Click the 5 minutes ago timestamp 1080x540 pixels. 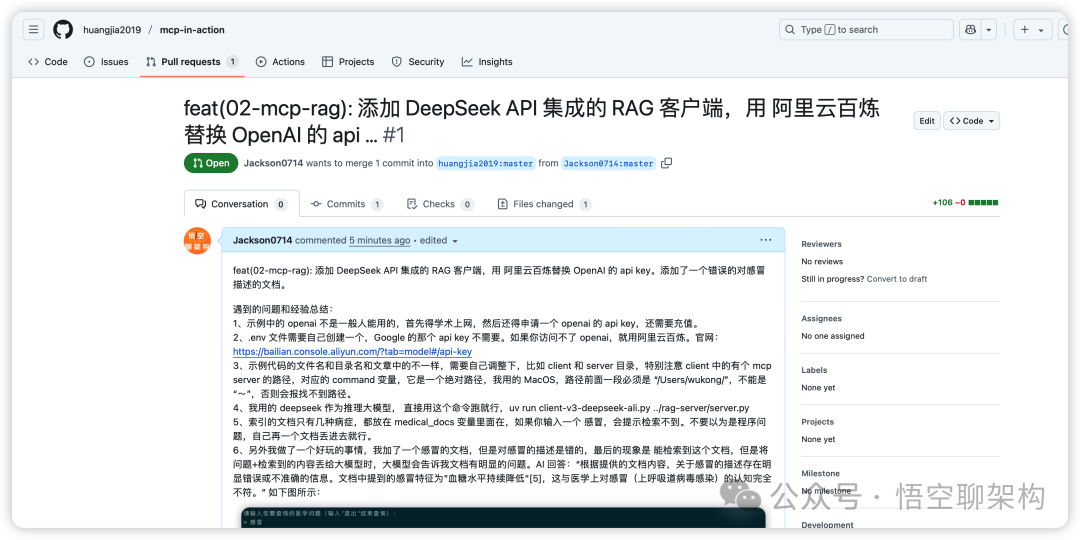(380, 240)
